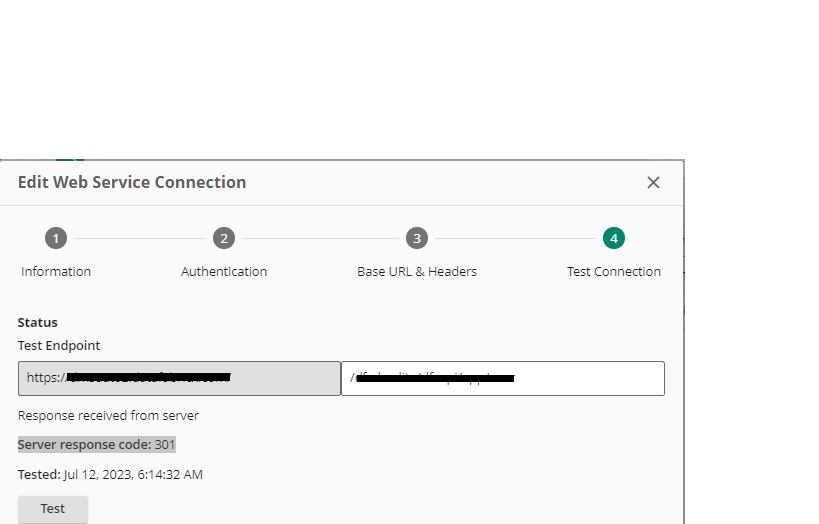Close the Edit Web Service Connection dialog
The height and width of the screenshot is (524, 819).
click(x=653, y=182)
